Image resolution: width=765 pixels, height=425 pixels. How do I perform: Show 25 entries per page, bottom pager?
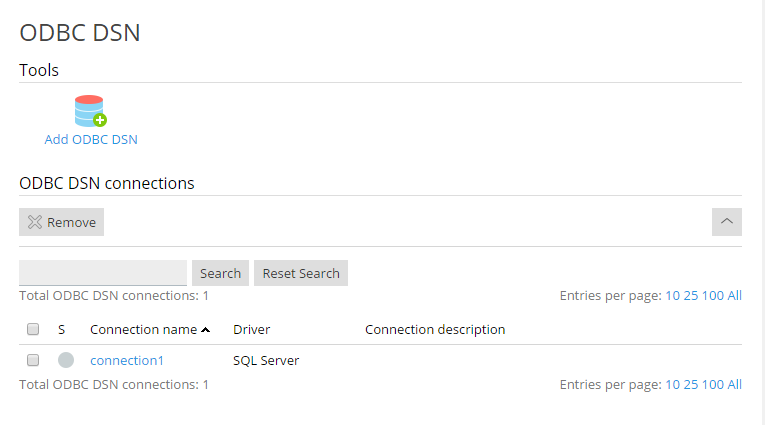690,384
